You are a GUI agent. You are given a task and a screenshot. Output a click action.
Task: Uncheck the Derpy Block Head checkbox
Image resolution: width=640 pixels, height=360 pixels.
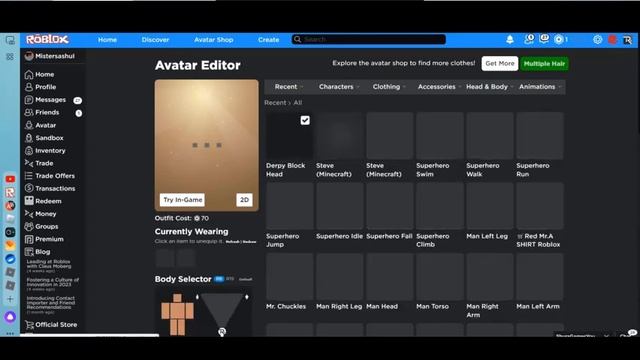pos(305,120)
